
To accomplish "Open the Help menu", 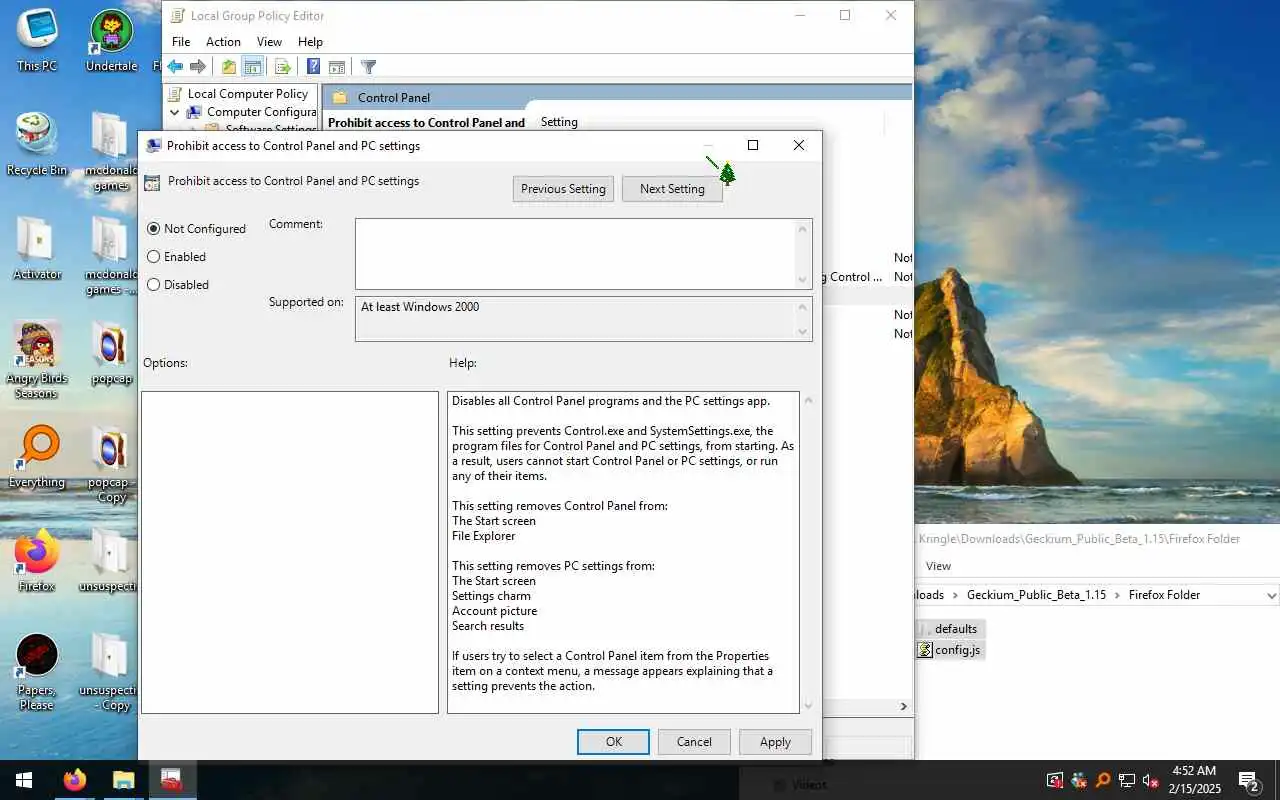I will coord(310,42).
